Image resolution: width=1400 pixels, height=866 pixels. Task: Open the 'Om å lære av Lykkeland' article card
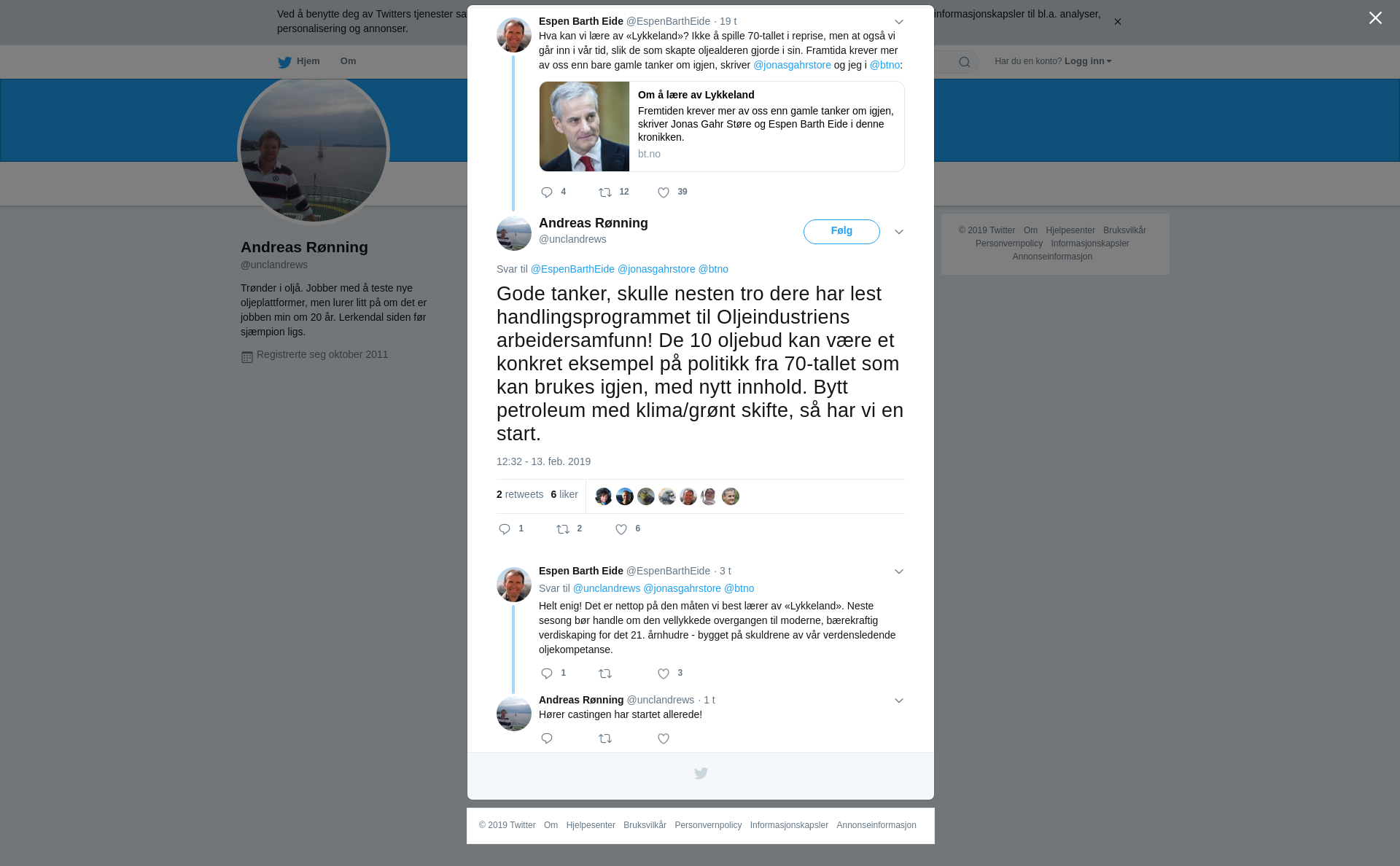[x=722, y=127]
